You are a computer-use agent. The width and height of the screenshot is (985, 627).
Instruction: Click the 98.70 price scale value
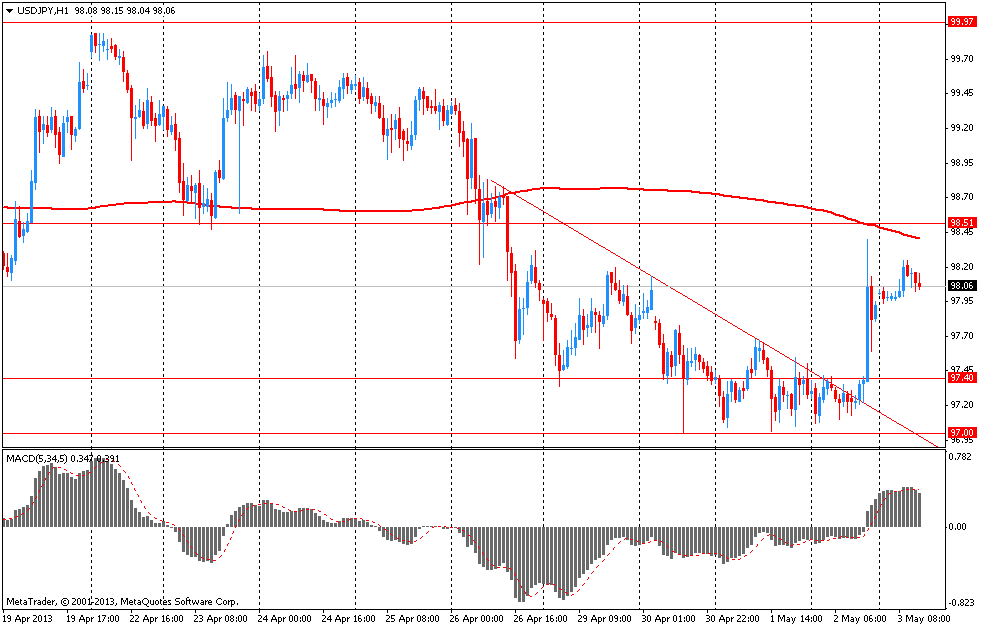(x=962, y=197)
